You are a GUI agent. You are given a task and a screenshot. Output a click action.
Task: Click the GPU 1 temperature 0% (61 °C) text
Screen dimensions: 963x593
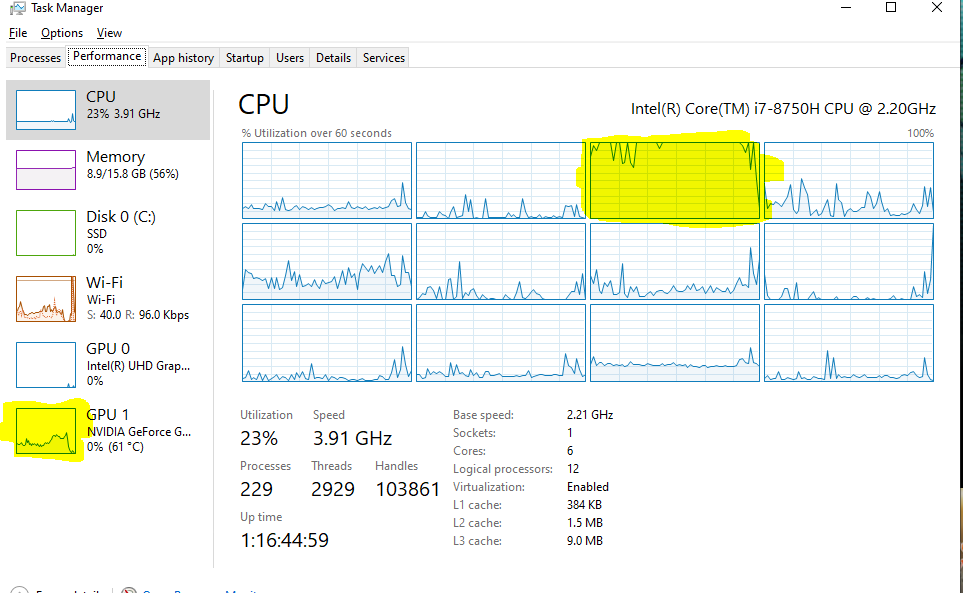[115, 447]
